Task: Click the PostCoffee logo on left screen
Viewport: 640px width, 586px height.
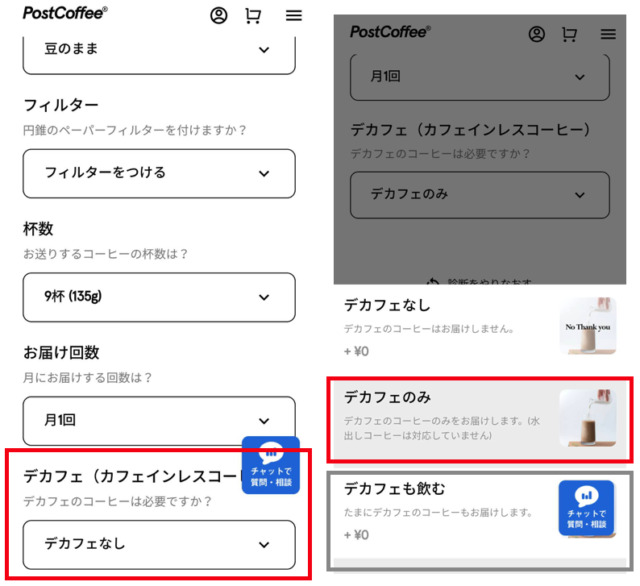Action: point(65,13)
